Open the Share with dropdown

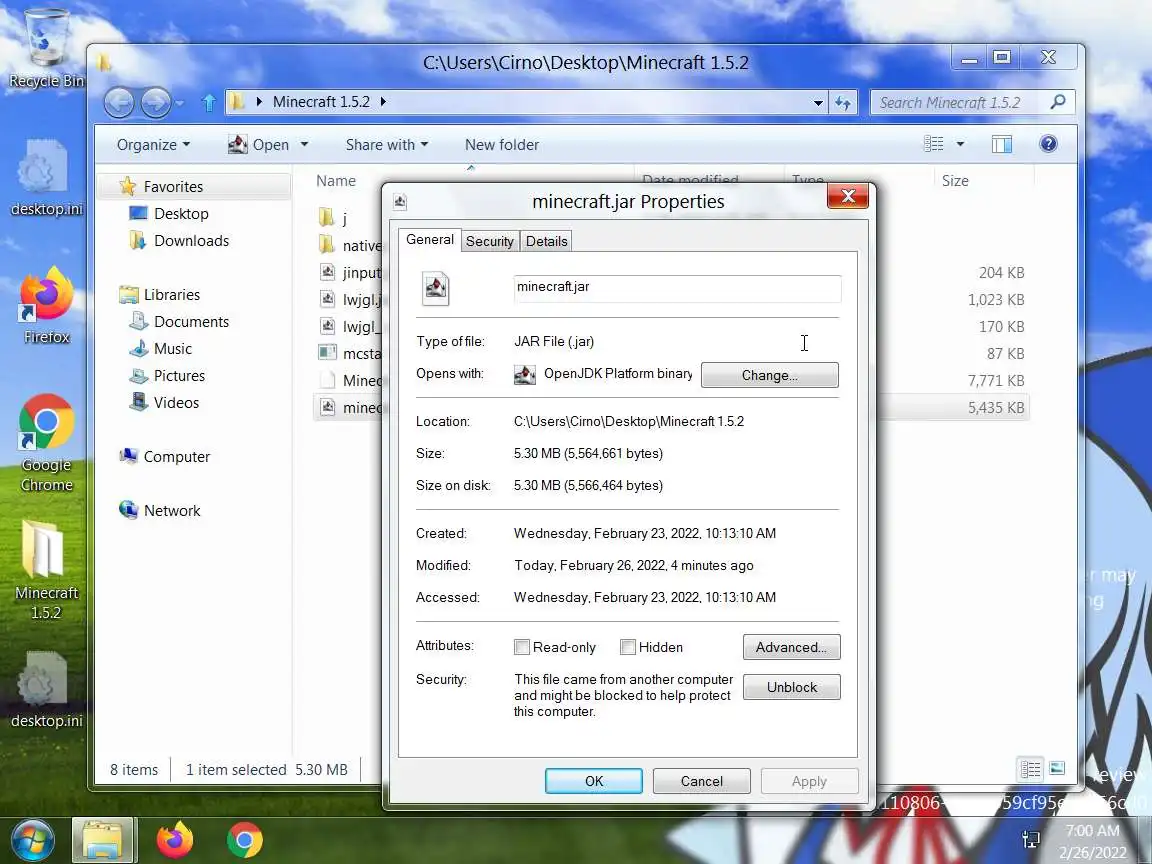386,145
